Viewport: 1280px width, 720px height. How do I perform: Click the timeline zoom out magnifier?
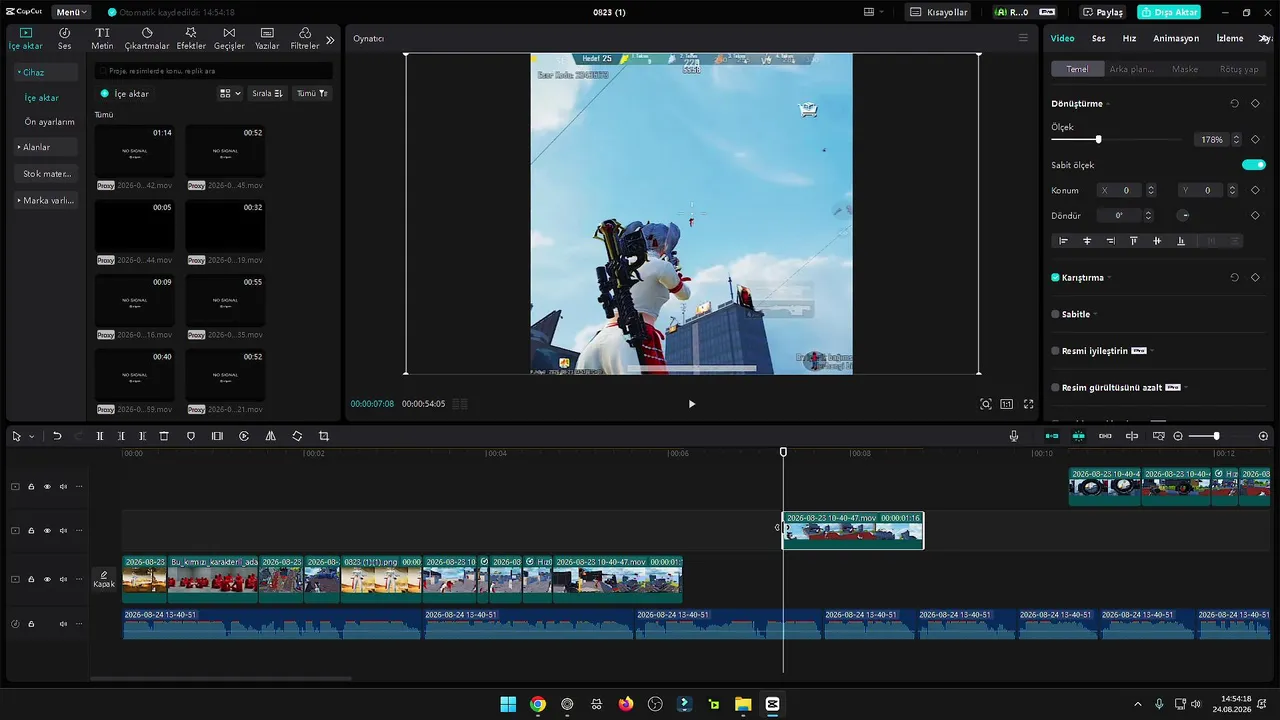pos(1178,436)
